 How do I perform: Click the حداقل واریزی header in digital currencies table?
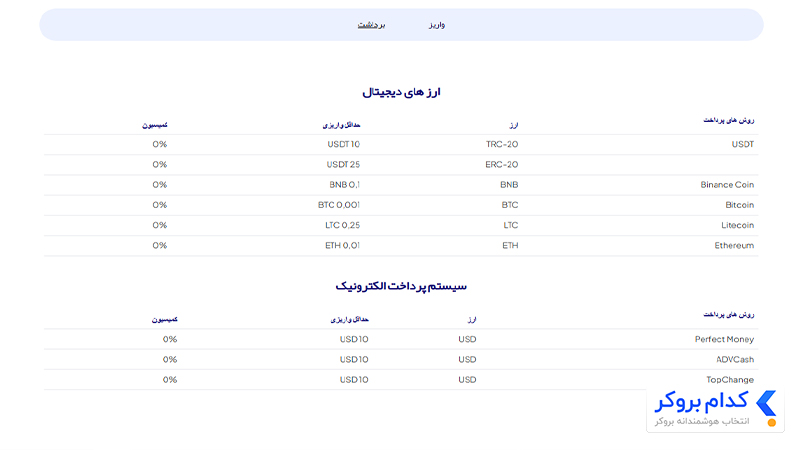click(x=341, y=124)
